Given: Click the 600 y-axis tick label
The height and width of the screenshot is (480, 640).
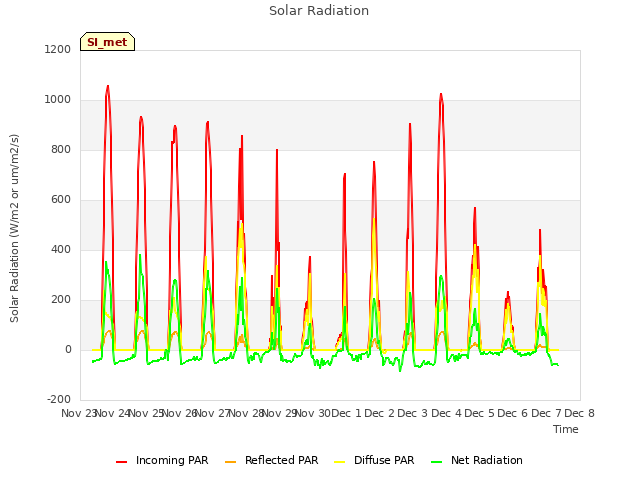Looking at the screenshot, I should [x=61, y=200].
